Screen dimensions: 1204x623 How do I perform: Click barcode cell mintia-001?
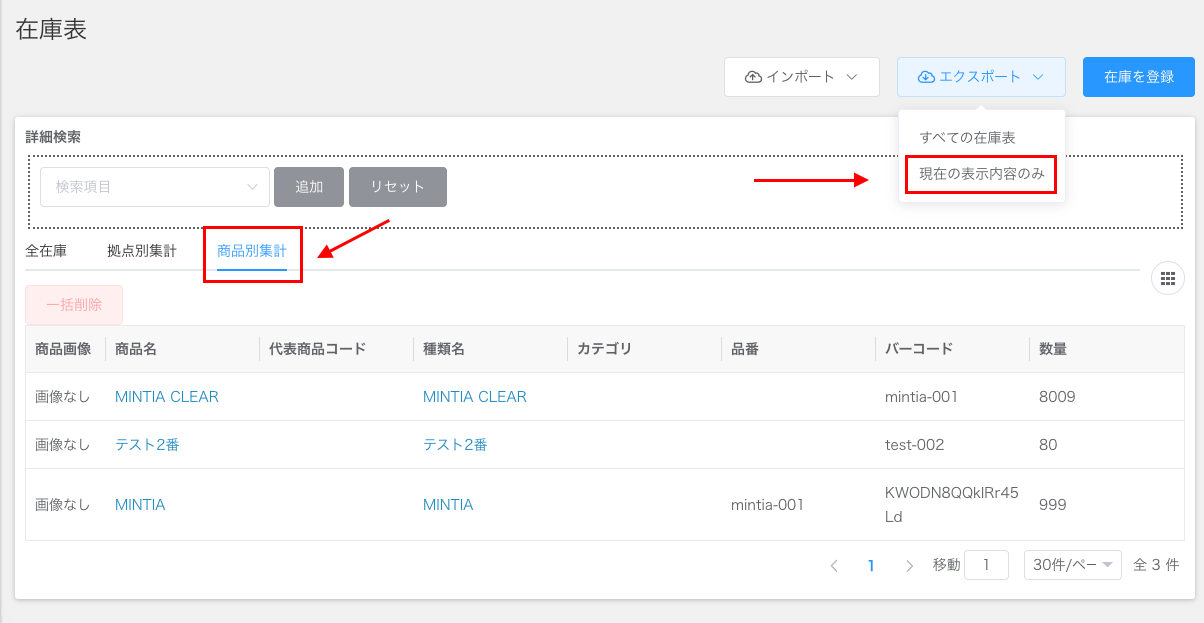[922, 397]
